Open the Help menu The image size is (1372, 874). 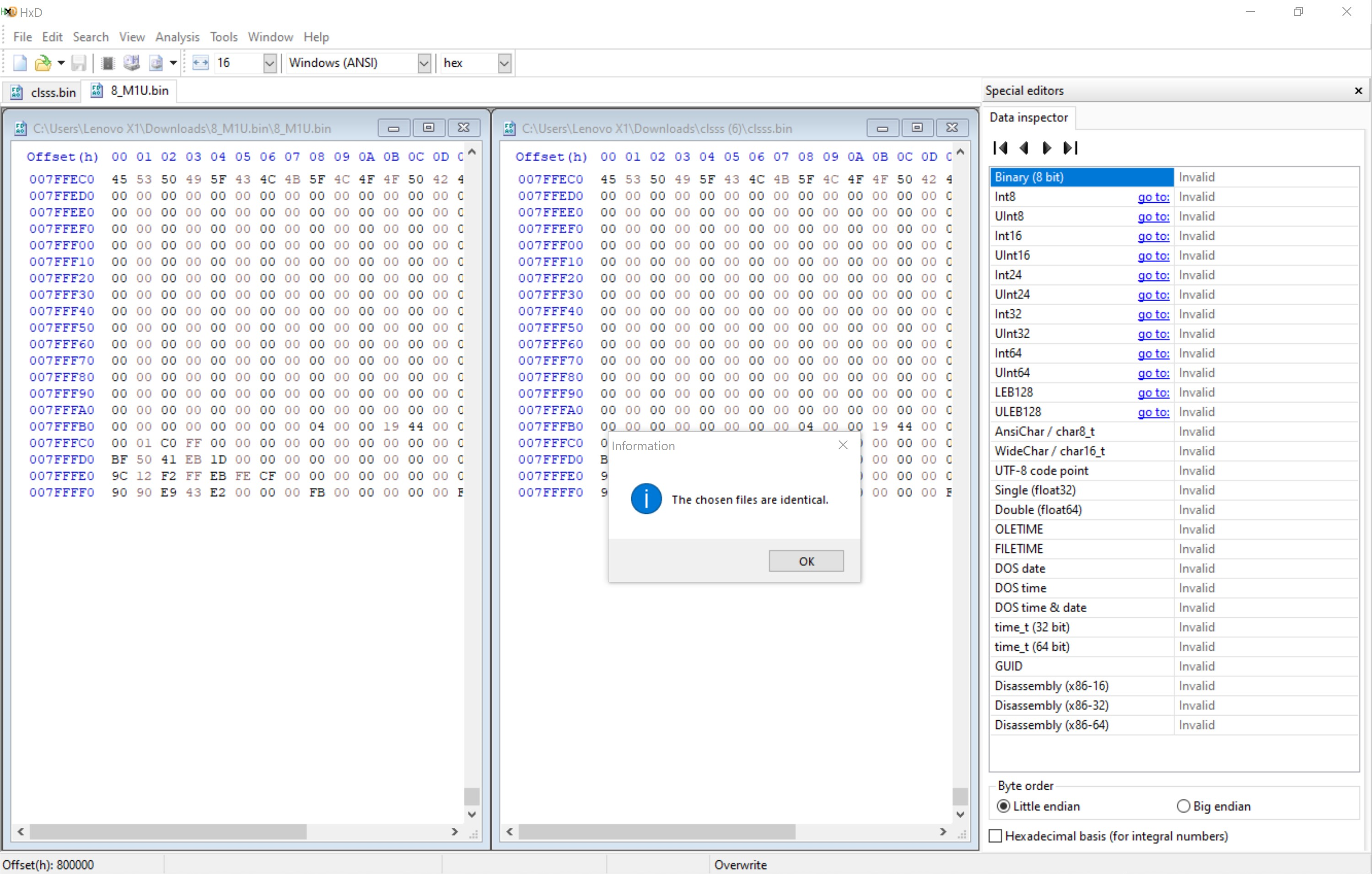tap(316, 37)
